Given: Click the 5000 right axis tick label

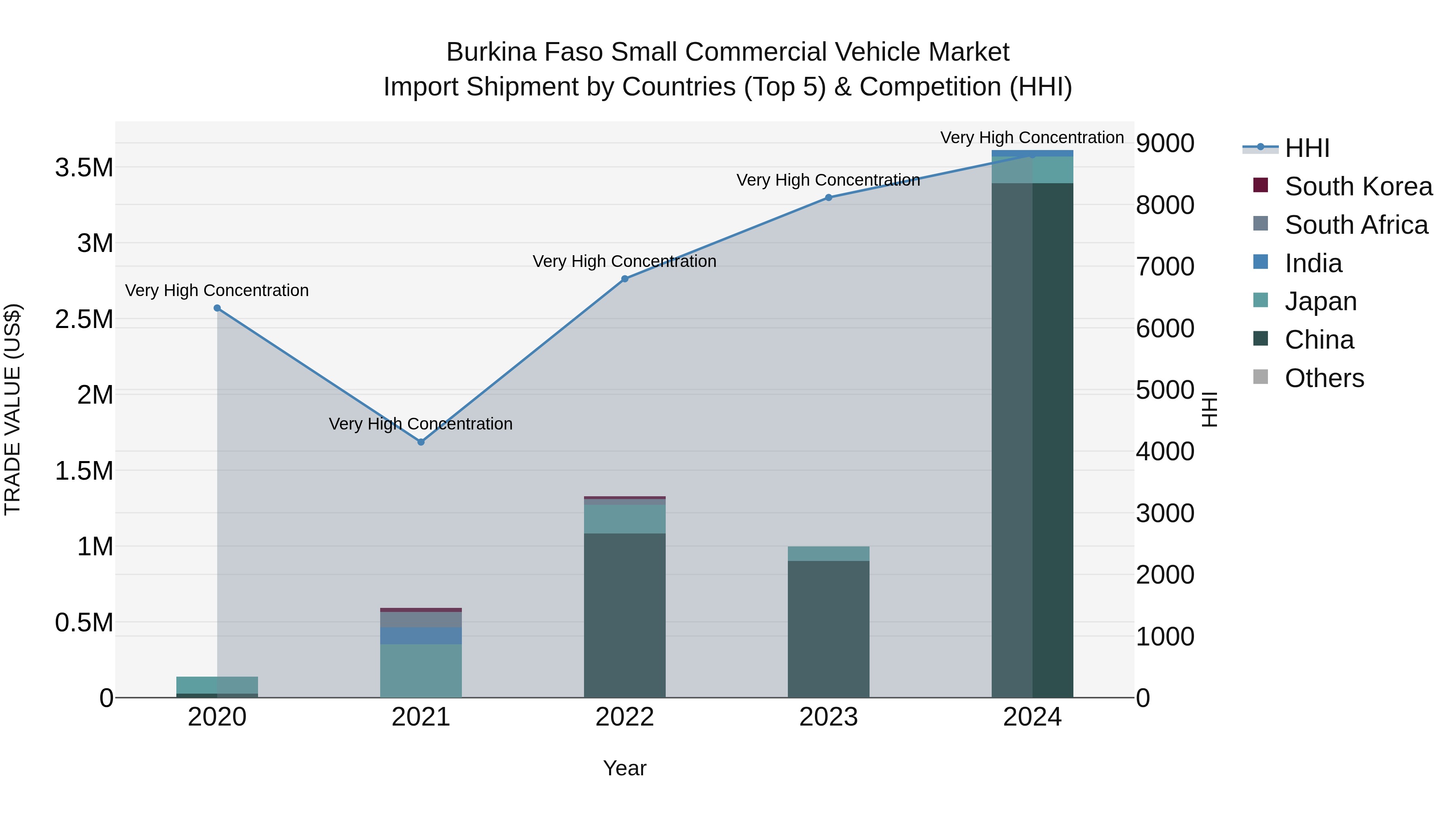Looking at the screenshot, I should tap(1166, 390).
